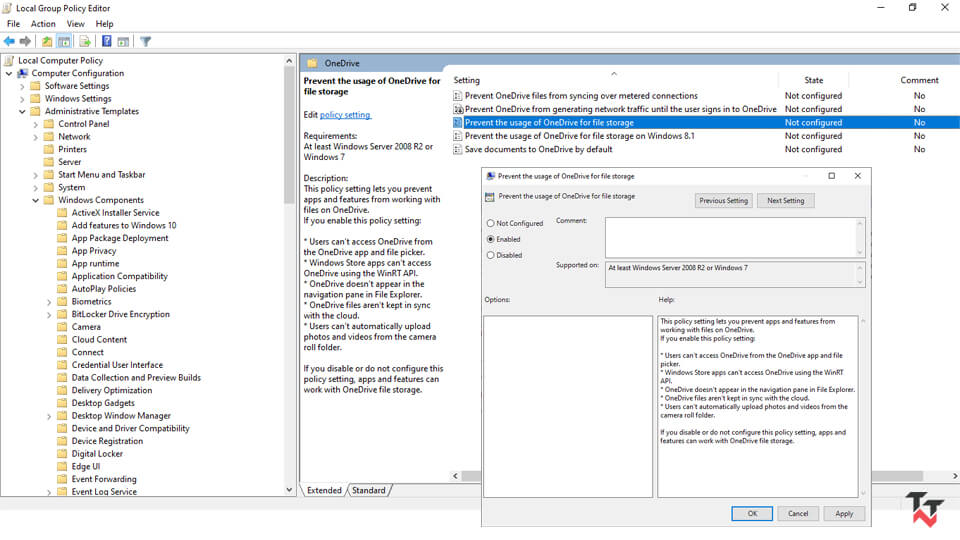The image size is (960, 540).
Task: Open the Help menu
Action: click(104, 23)
